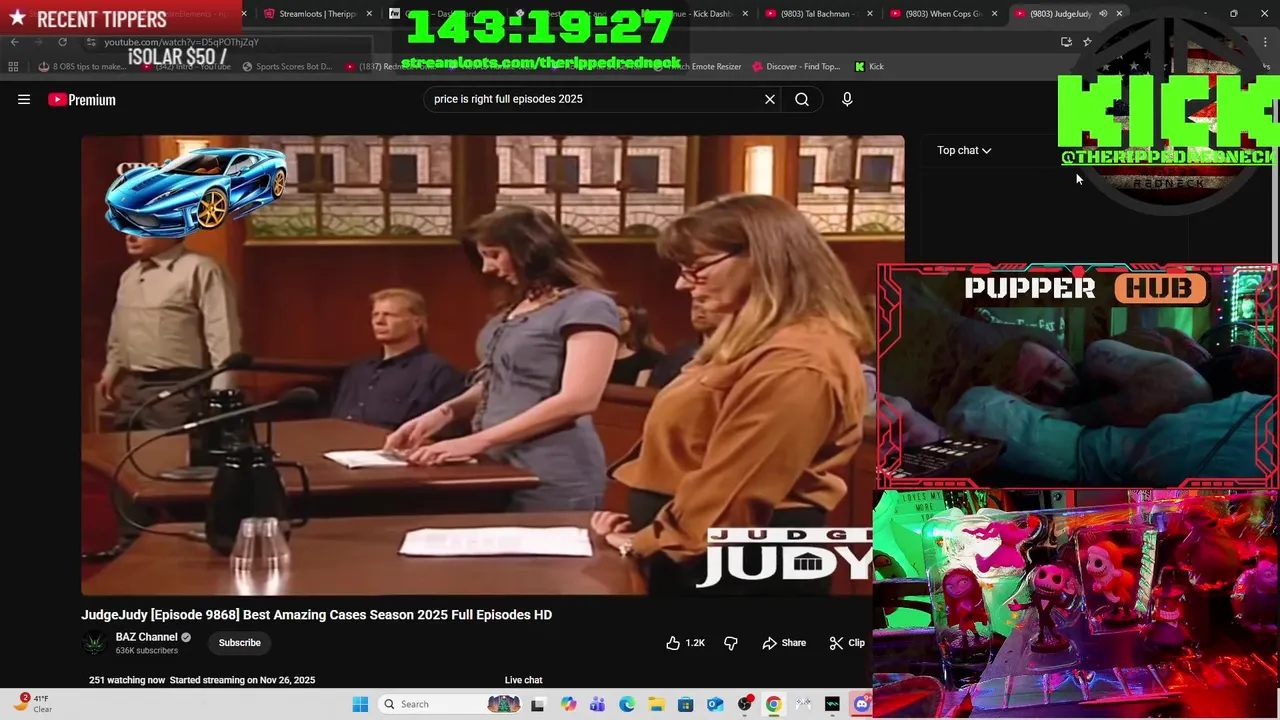Open the Kick bookmark

click(x=869, y=67)
